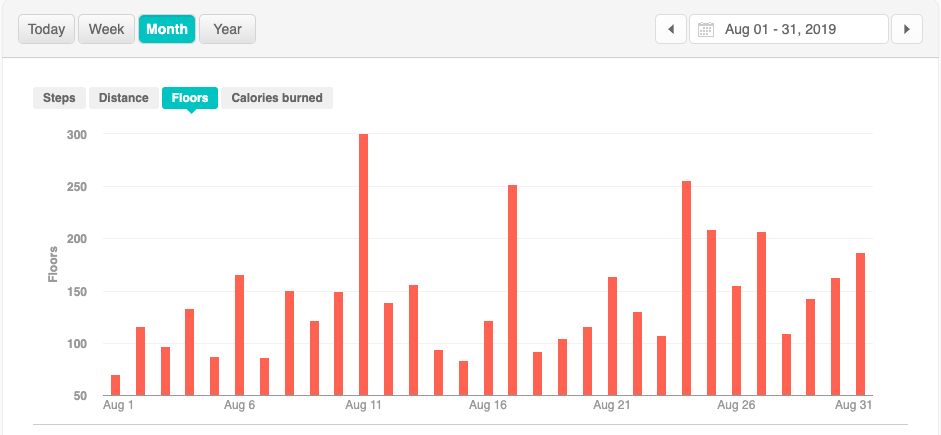Select the Month view button
Image resolution: width=941 pixels, height=435 pixels.
click(167, 29)
